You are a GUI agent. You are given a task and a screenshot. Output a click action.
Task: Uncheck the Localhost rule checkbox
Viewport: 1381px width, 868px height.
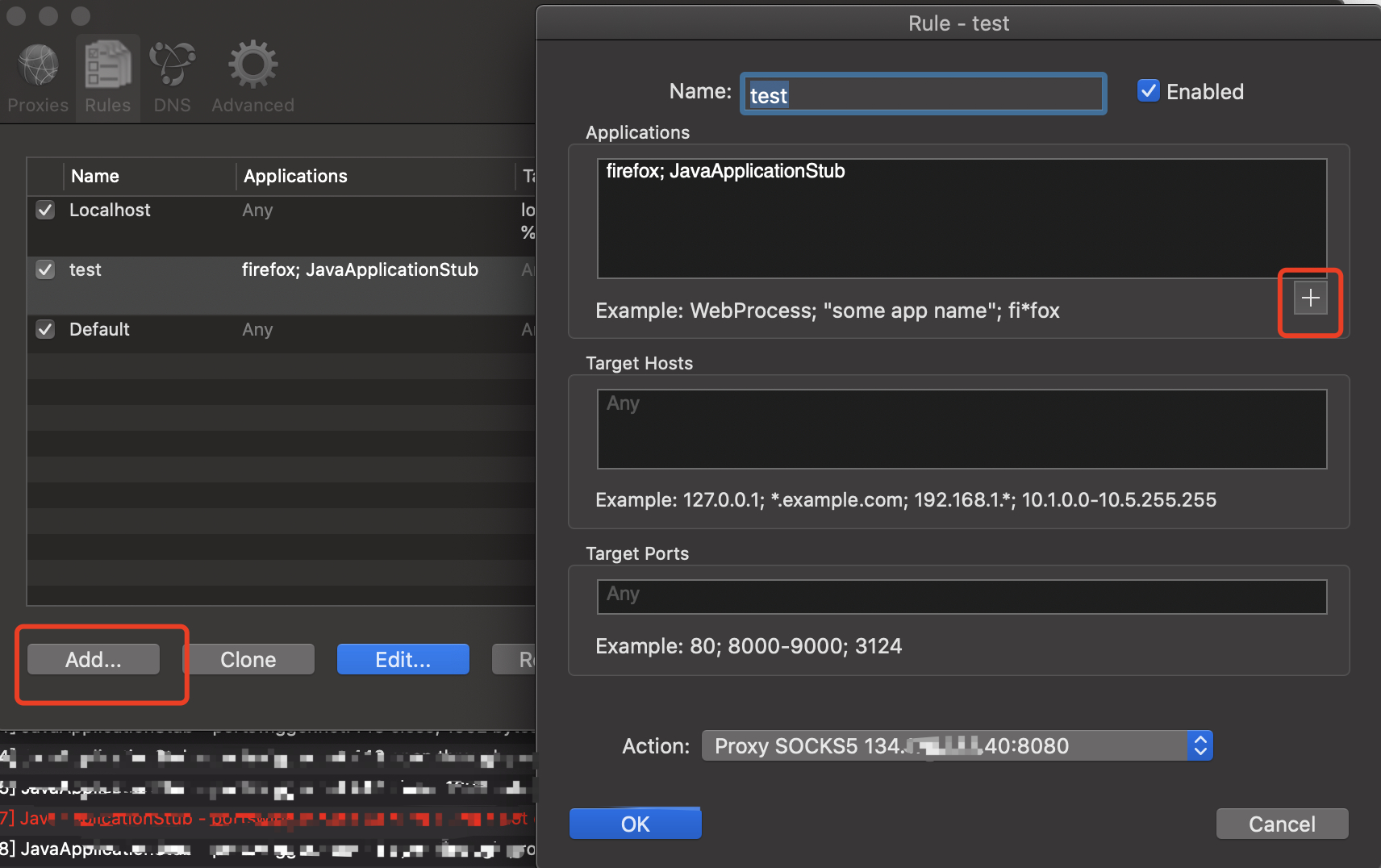[x=45, y=211]
